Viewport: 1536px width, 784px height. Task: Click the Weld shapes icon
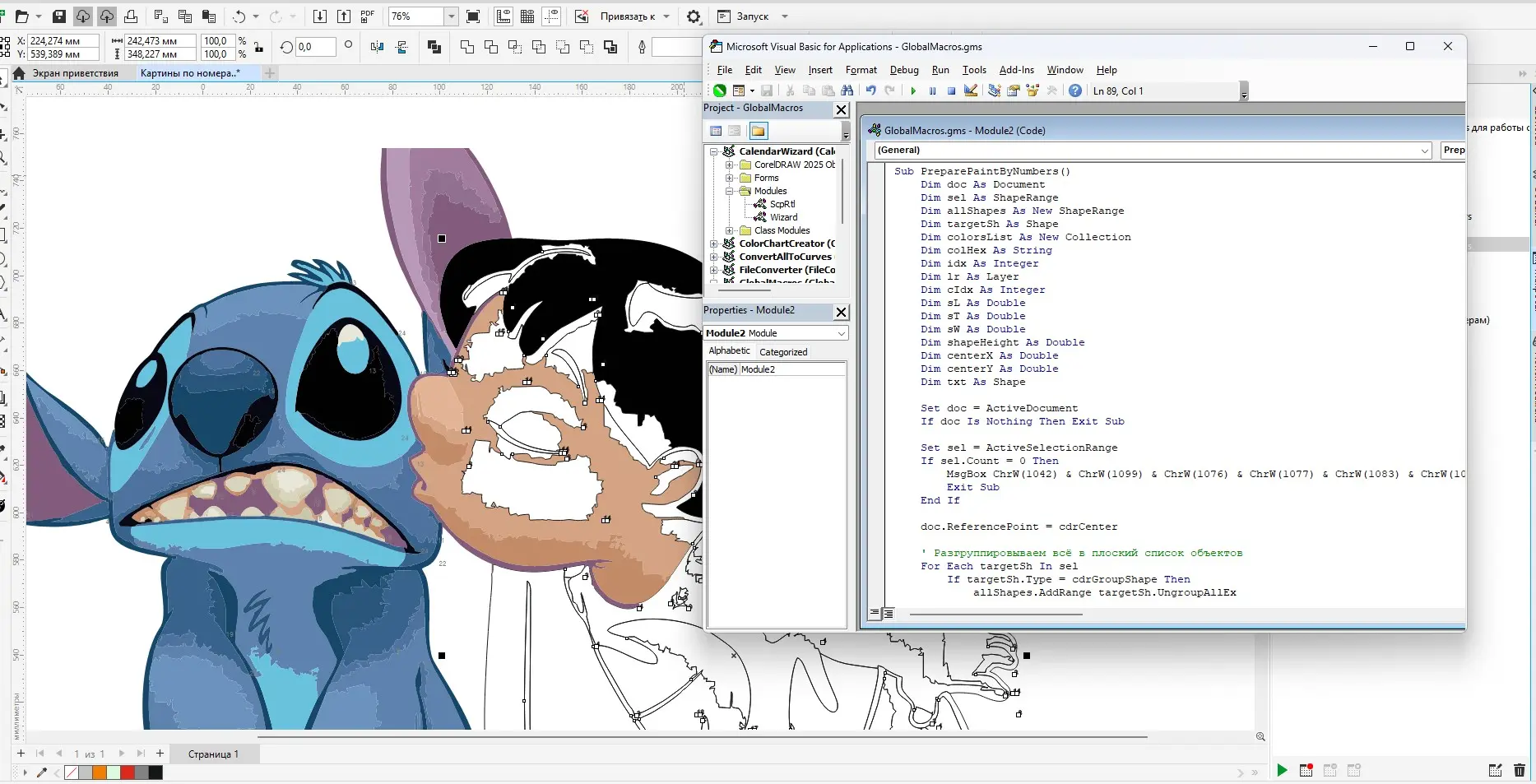467,47
